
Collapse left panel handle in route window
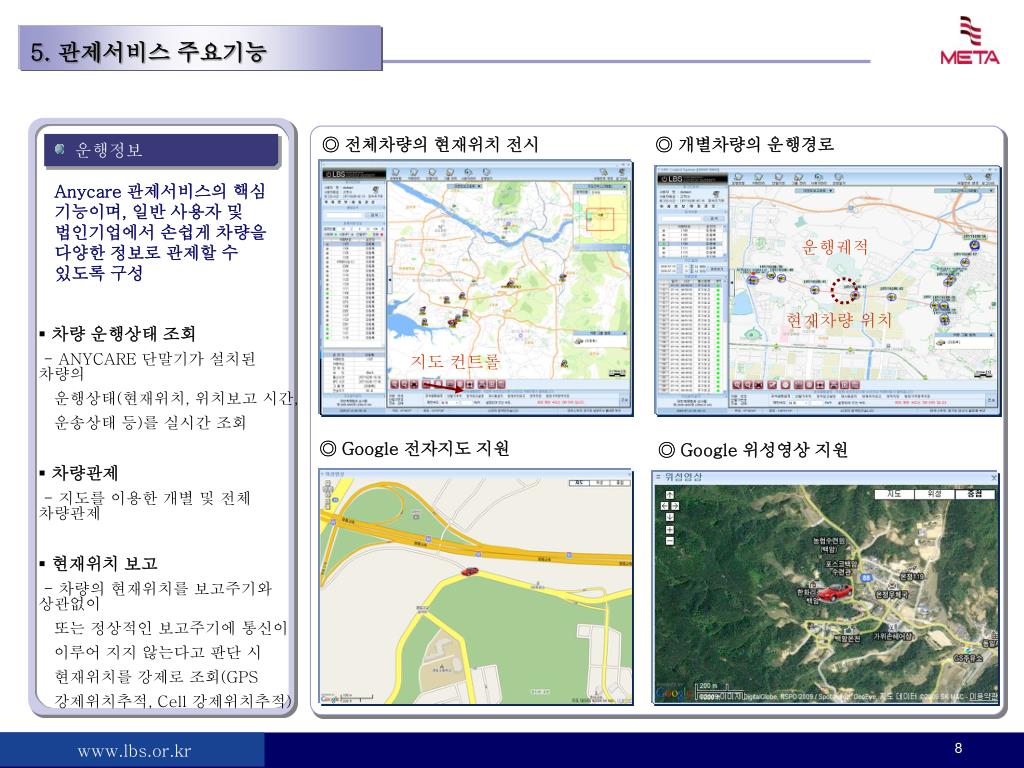click(x=731, y=283)
